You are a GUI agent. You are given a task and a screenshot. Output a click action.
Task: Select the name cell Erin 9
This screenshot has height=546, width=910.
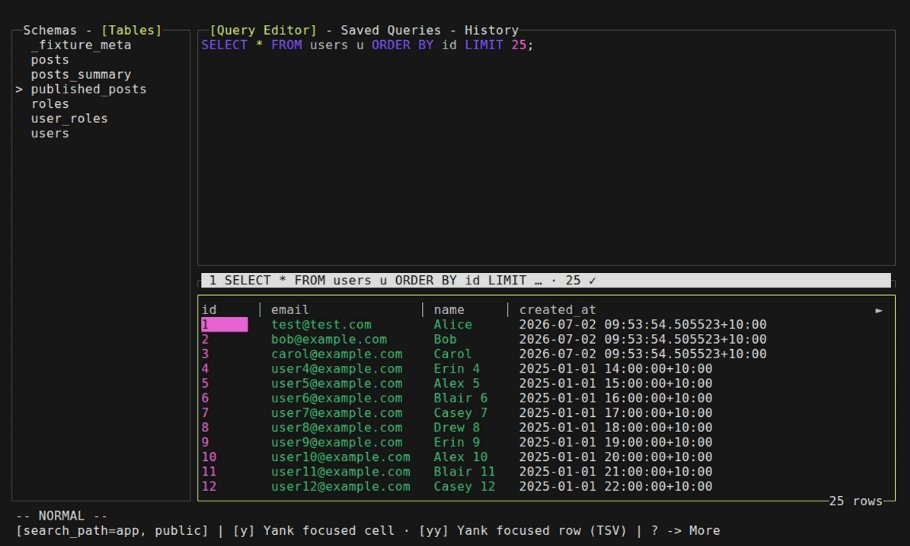pyautogui.click(x=457, y=442)
